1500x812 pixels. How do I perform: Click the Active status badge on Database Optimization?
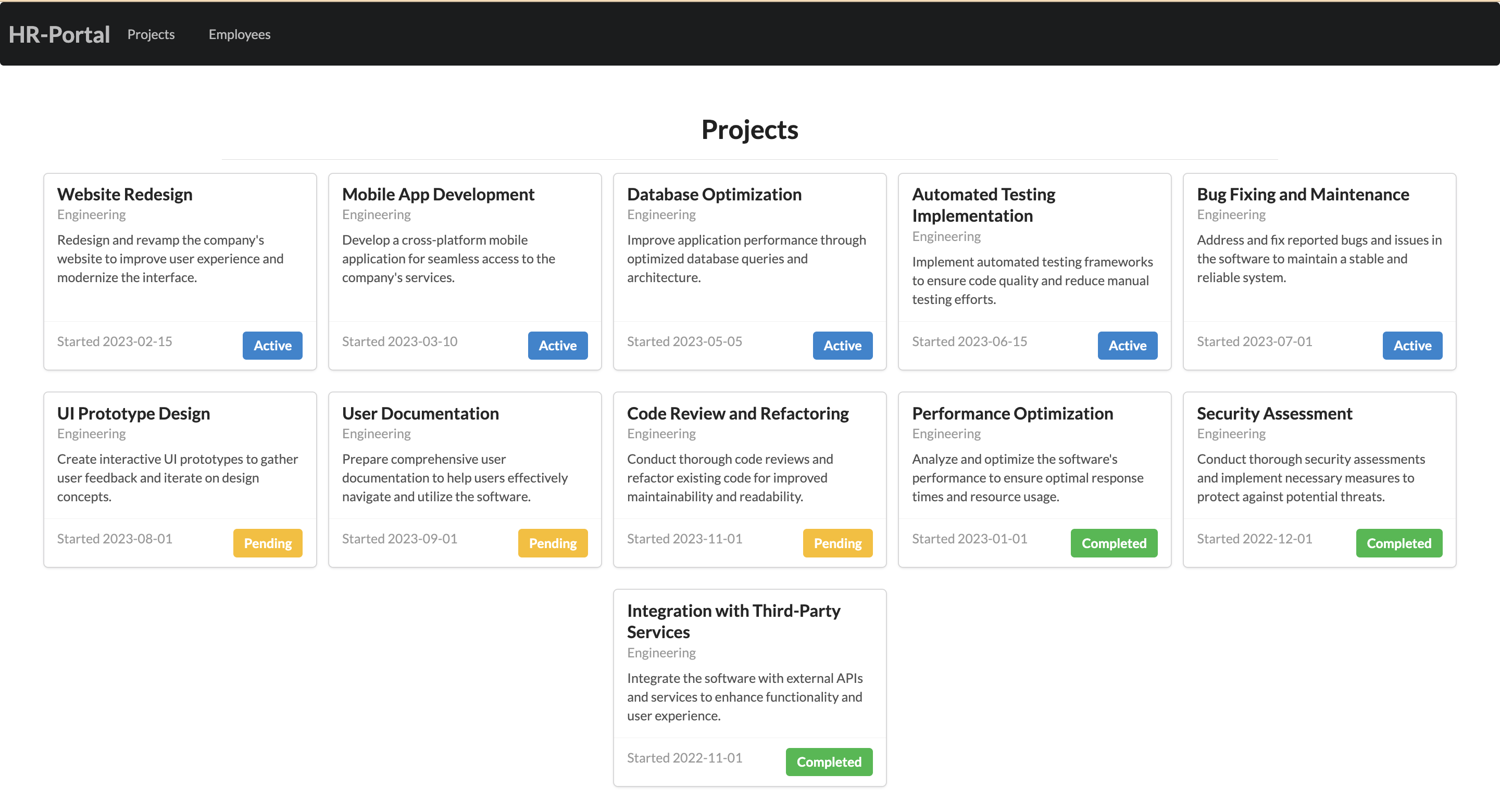coord(843,345)
